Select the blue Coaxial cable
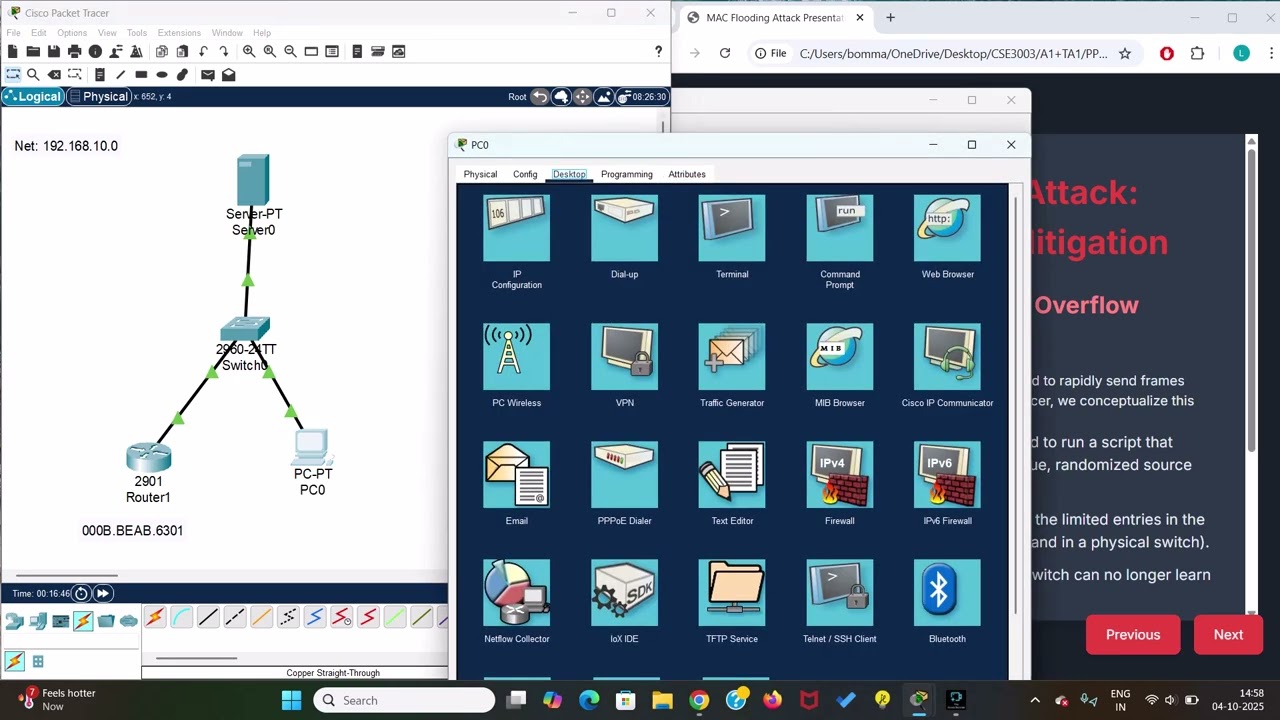 tap(314, 618)
